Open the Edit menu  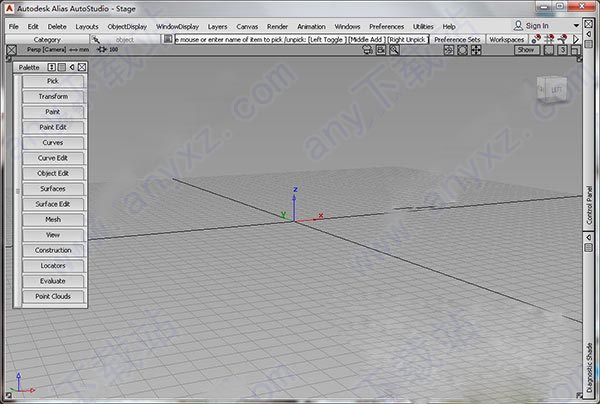[x=33, y=26]
